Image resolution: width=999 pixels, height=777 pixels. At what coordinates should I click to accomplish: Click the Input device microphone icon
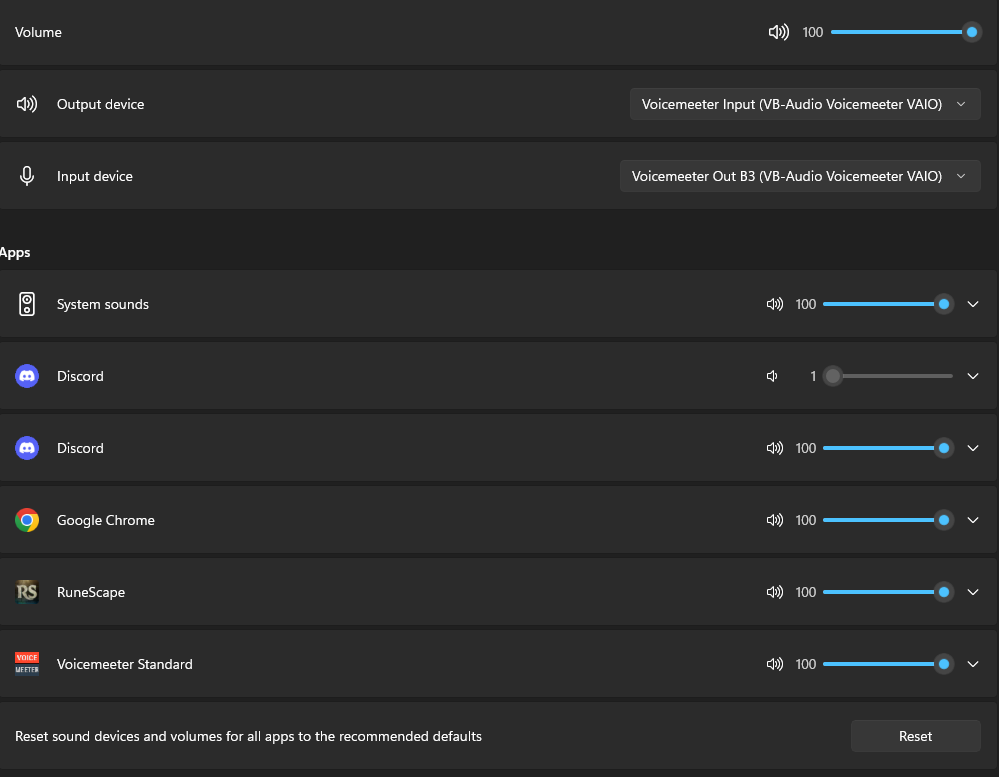pos(27,176)
